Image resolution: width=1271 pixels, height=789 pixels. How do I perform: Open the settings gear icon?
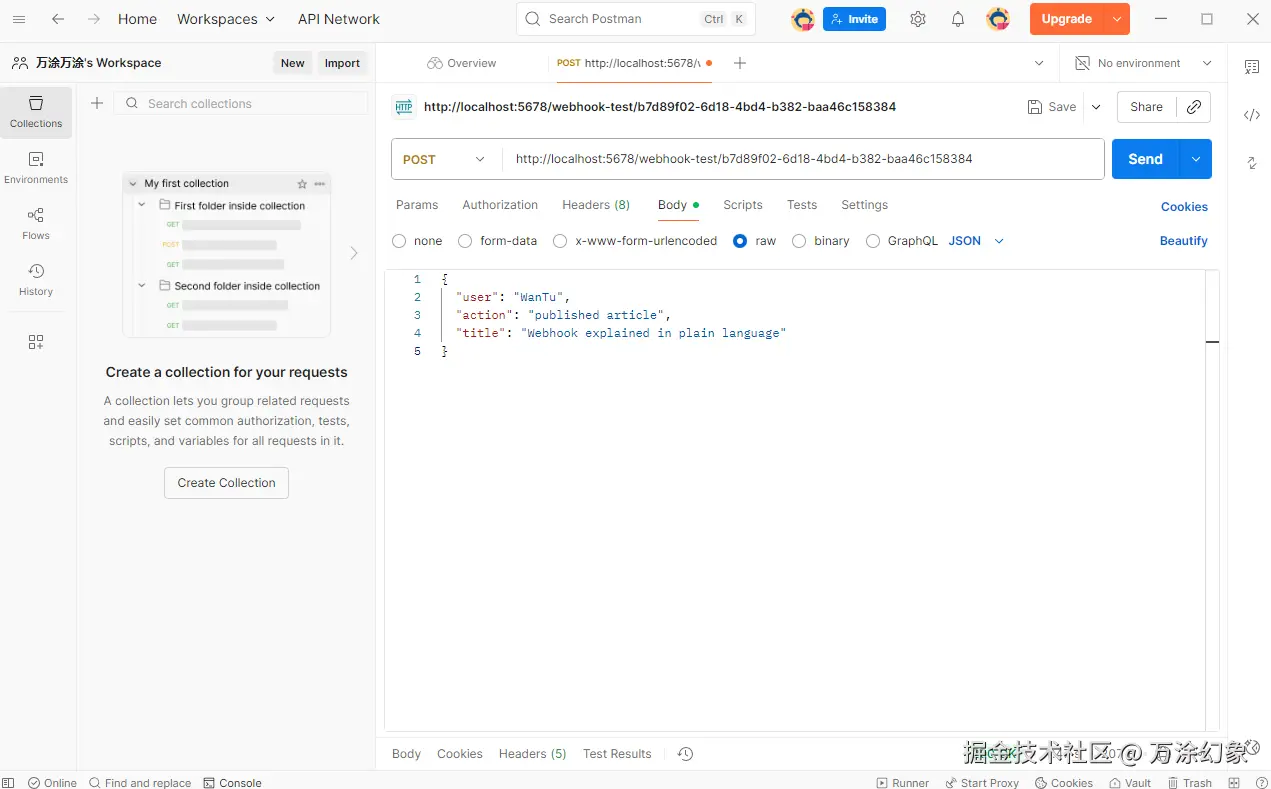point(918,19)
